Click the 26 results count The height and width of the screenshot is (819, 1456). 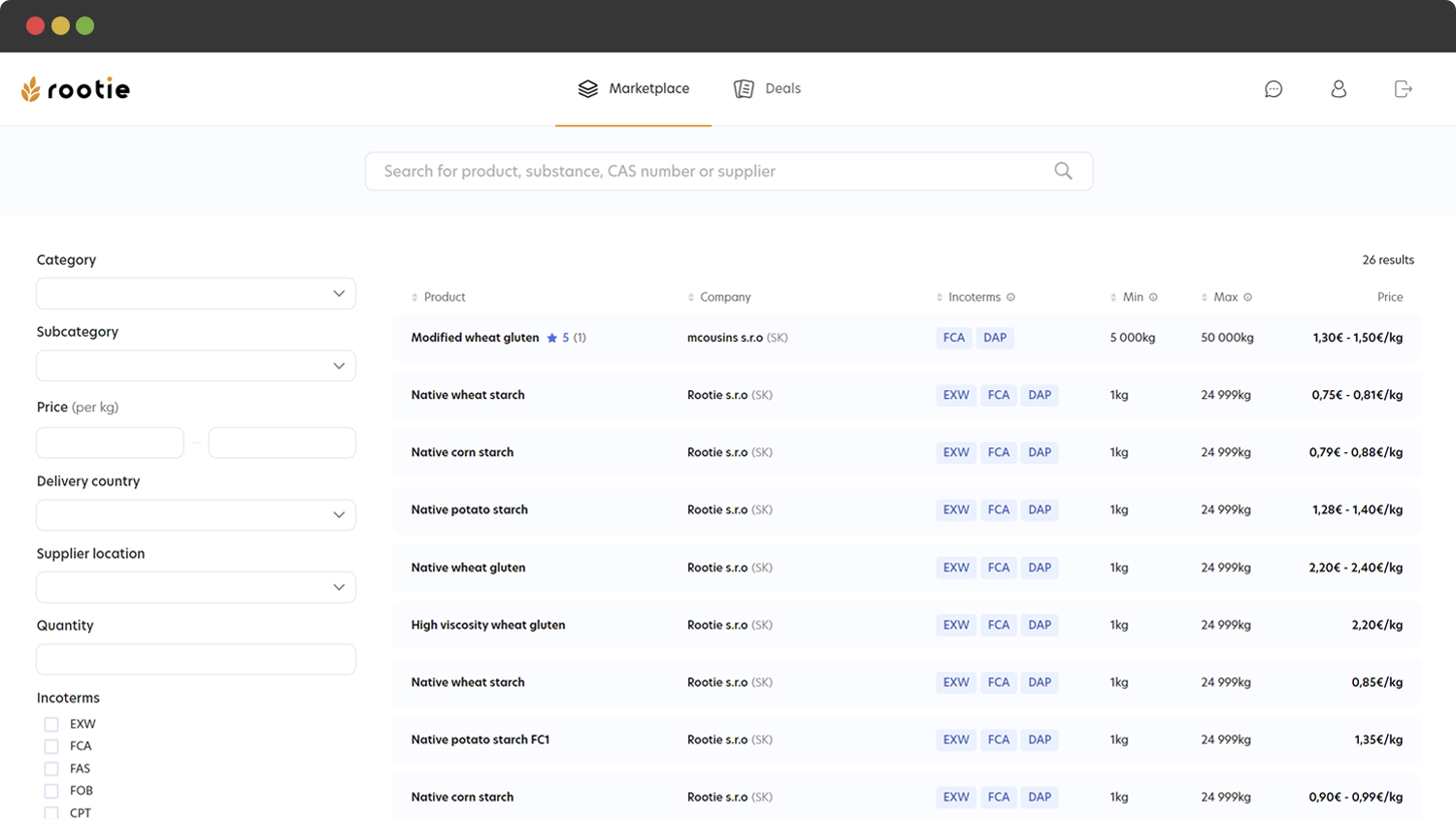(1388, 260)
